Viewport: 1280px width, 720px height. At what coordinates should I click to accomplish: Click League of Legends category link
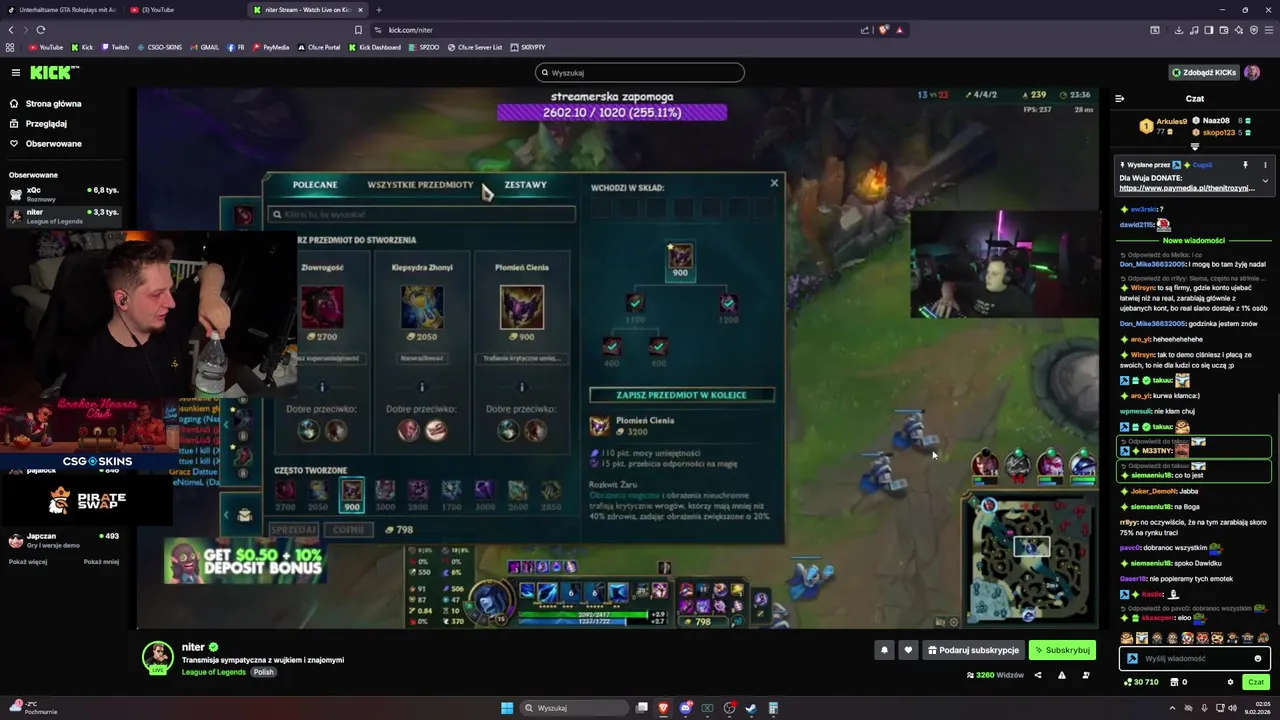click(x=214, y=672)
